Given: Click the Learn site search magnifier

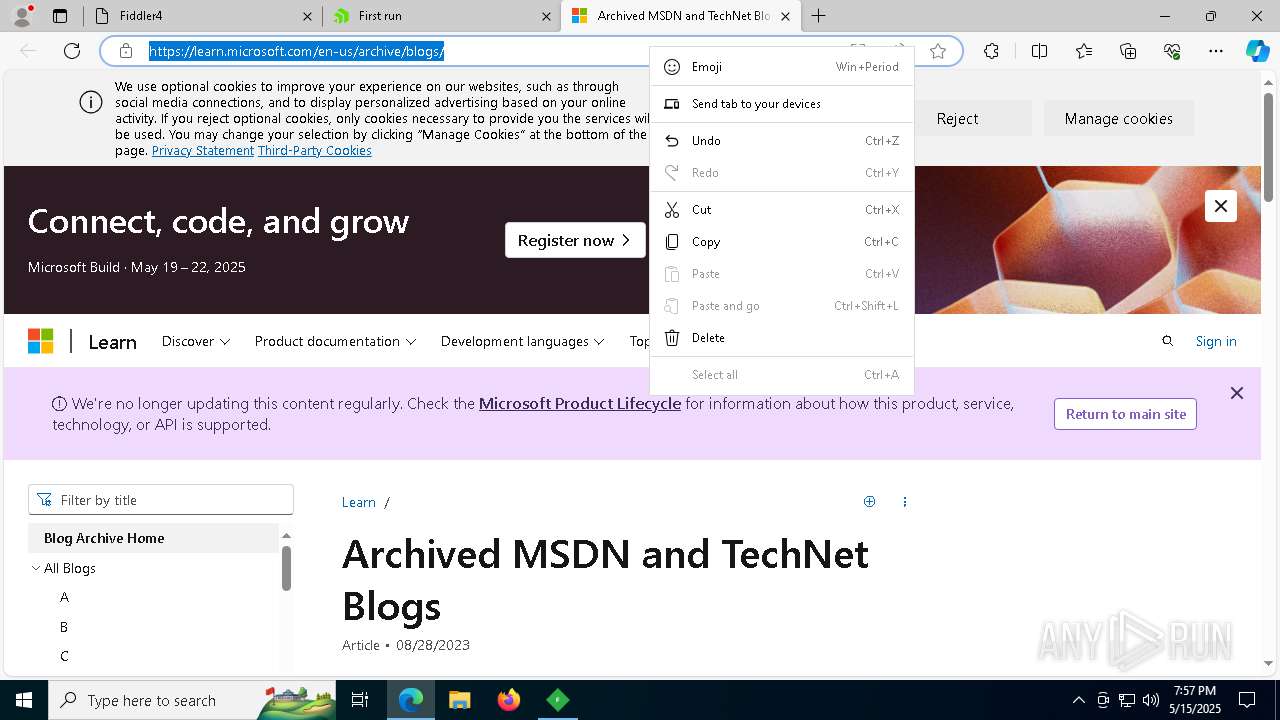Looking at the screenshot, I should click(1167, 341).
